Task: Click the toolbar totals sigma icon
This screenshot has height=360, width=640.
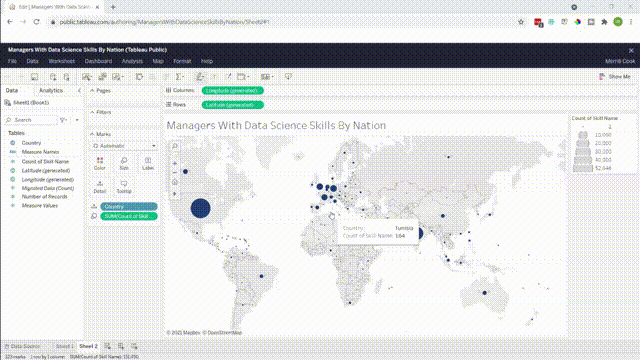Action: pos(179,76)
